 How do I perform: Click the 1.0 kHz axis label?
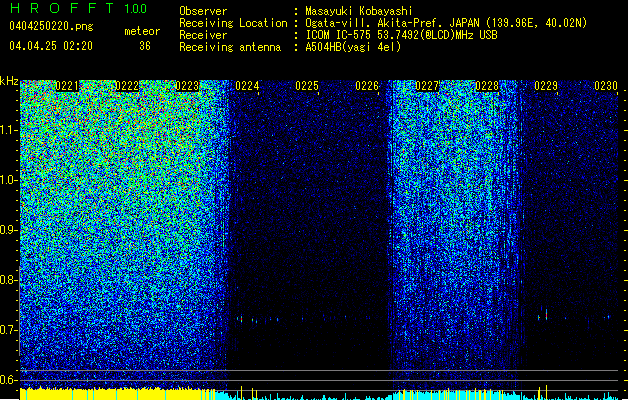pos(9,180)
